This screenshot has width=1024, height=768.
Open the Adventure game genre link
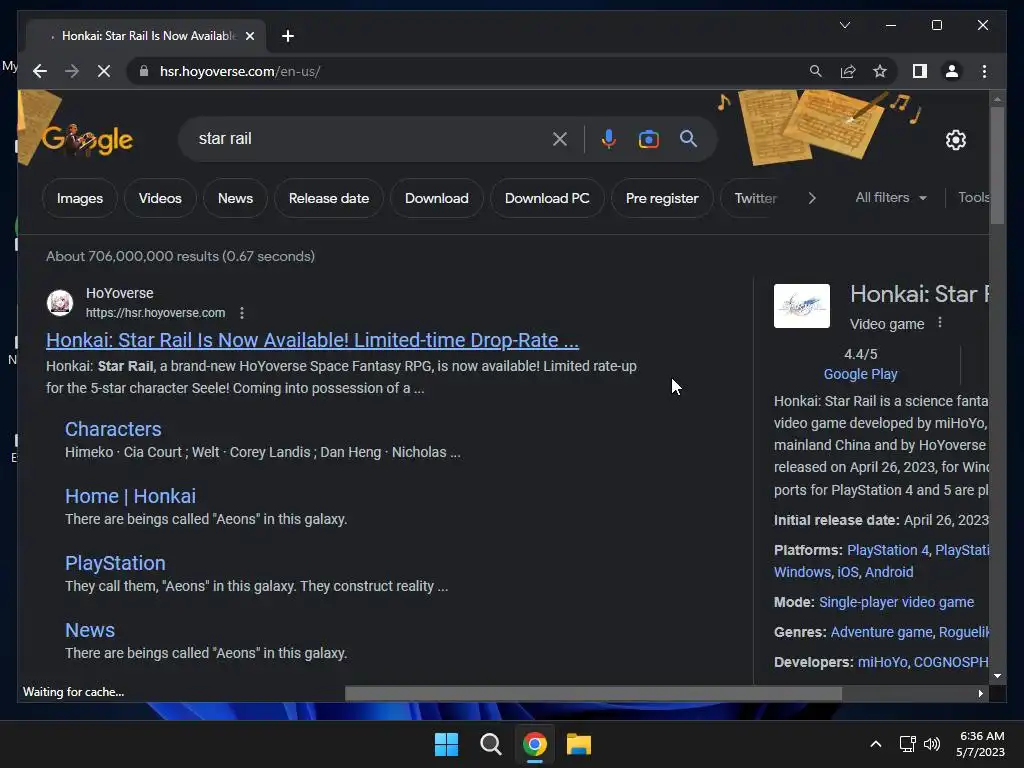pyautogui.click(x=881, y=632)
